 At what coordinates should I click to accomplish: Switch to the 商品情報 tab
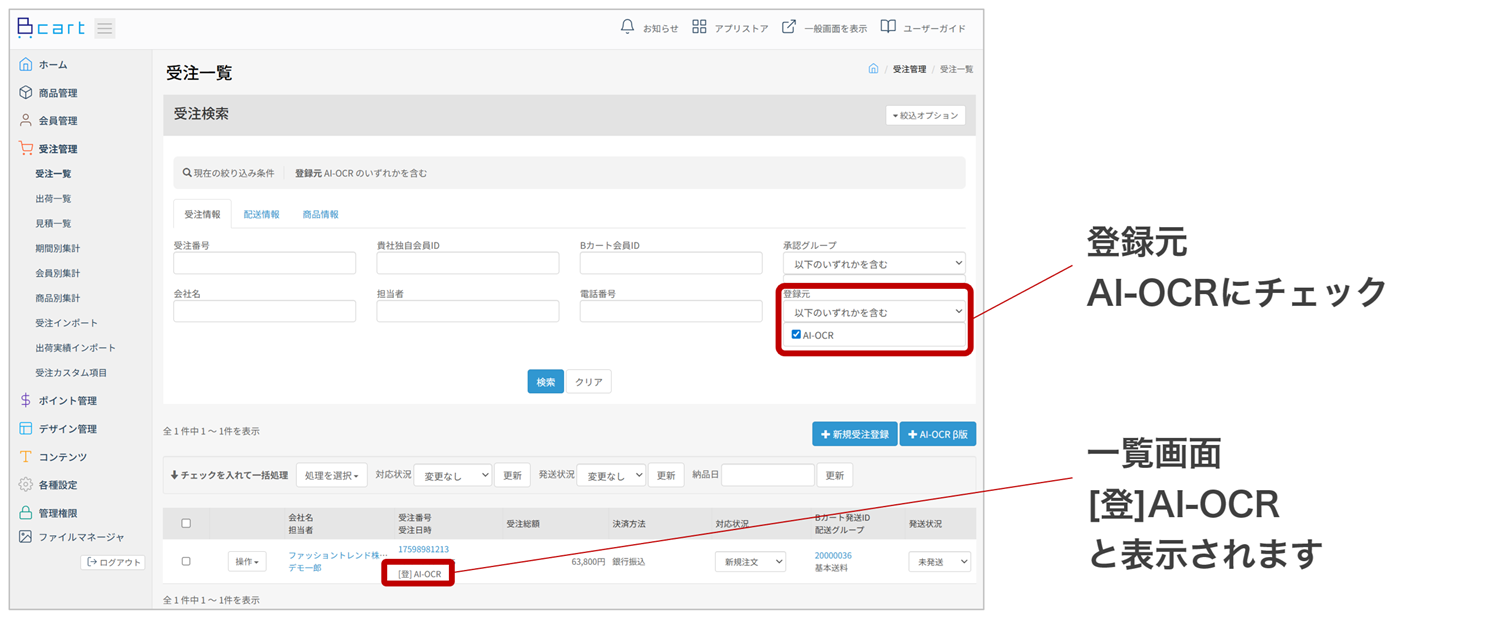pos(320,214)
